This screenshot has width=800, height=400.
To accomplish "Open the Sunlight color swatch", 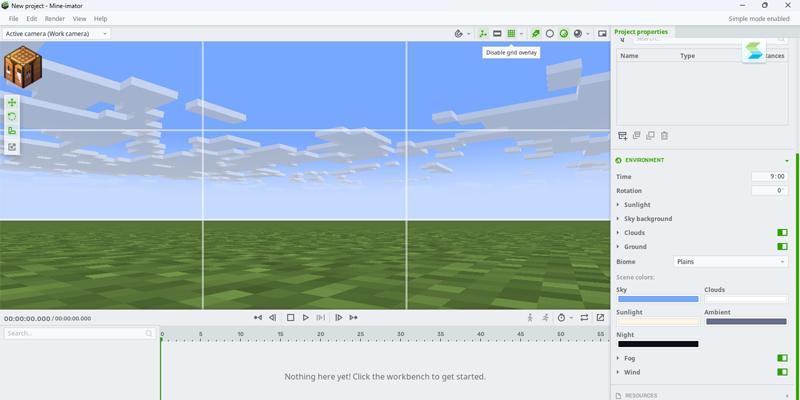I will point(658,322).
